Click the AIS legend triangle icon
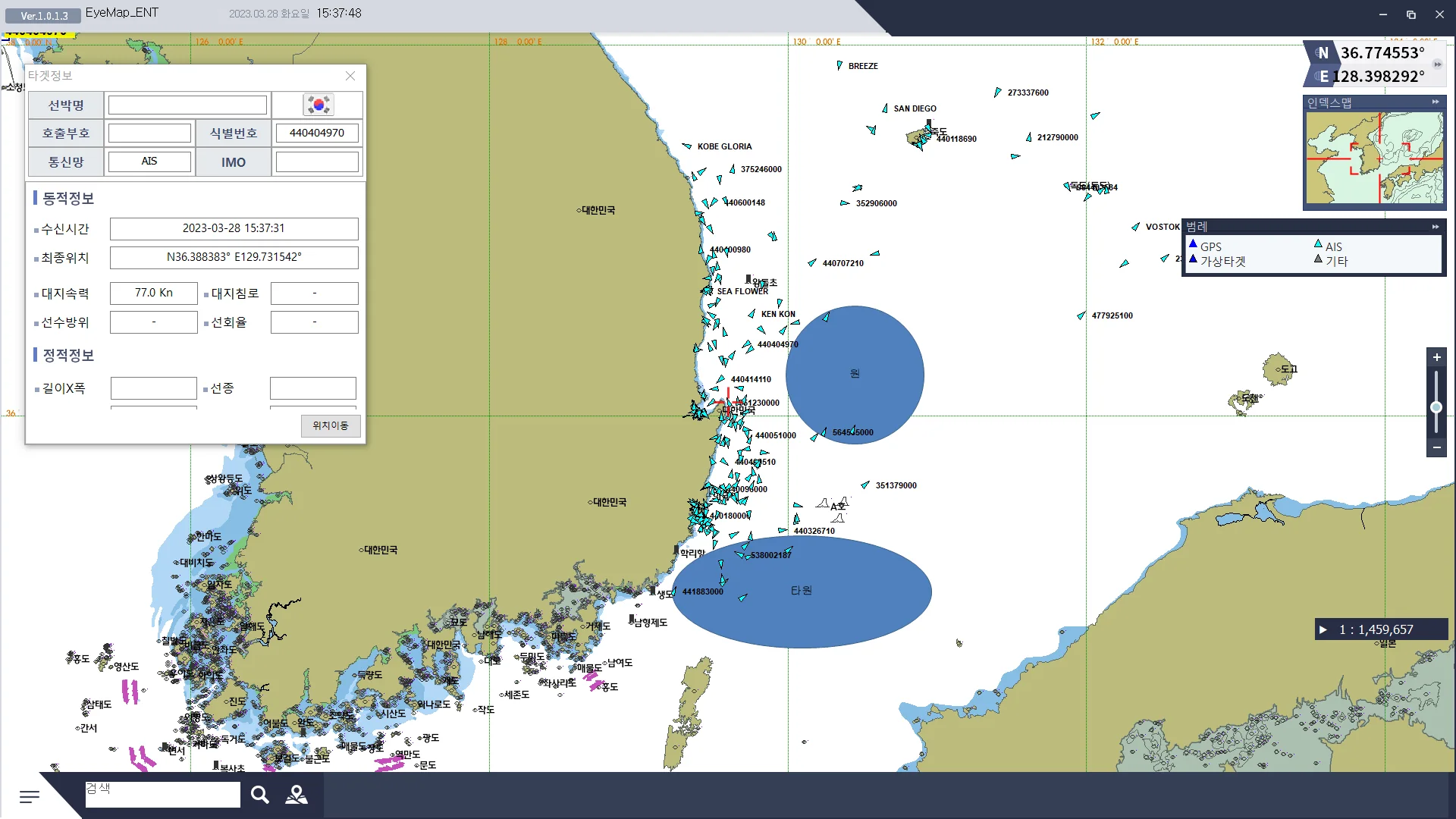The height and width of the screenshot is (819, 1456). coord(1318,245)
